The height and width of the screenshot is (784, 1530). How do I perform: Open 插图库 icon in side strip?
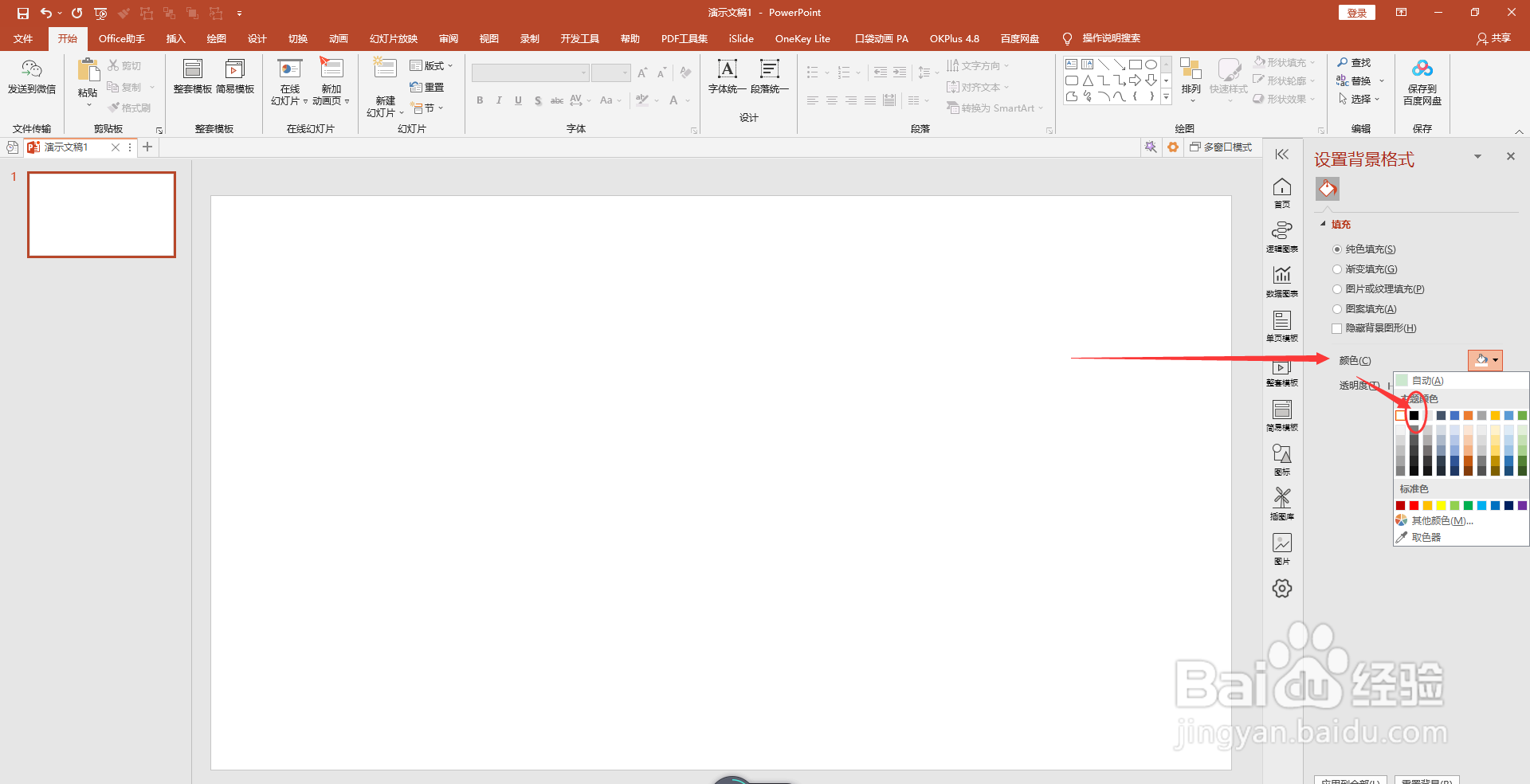tap(1282, 498)
